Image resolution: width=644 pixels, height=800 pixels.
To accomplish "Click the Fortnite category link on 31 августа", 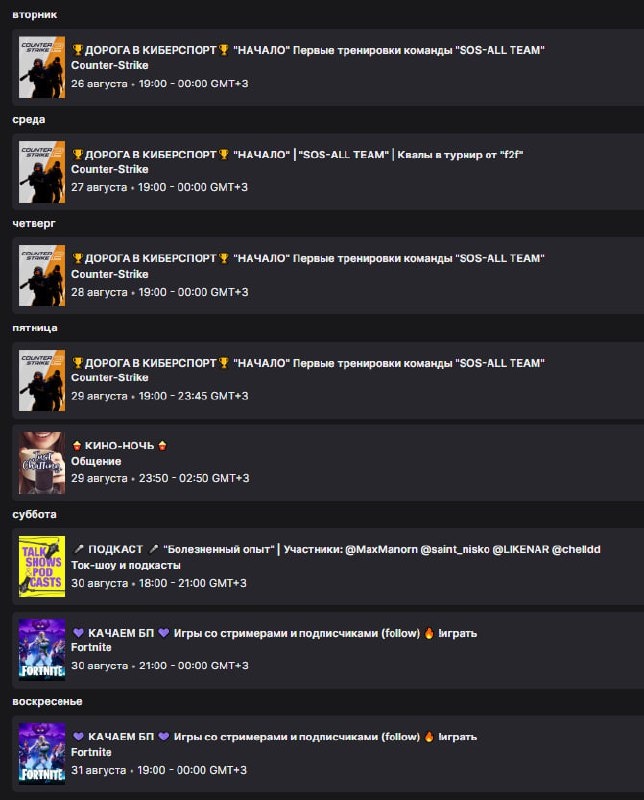I will [x=91, y=752].
